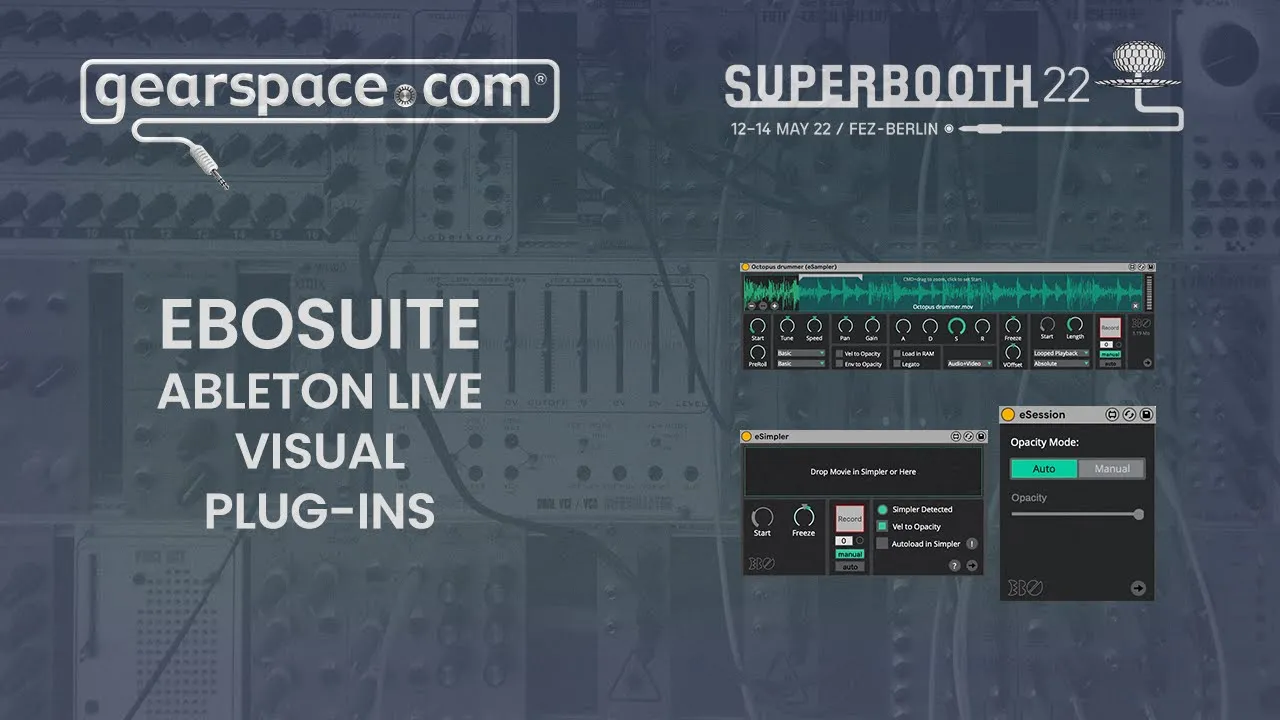Screen dimensions: 1280x720
Task: Click the save disk icon in eSimpler title bar
Action: coord(981,436)
